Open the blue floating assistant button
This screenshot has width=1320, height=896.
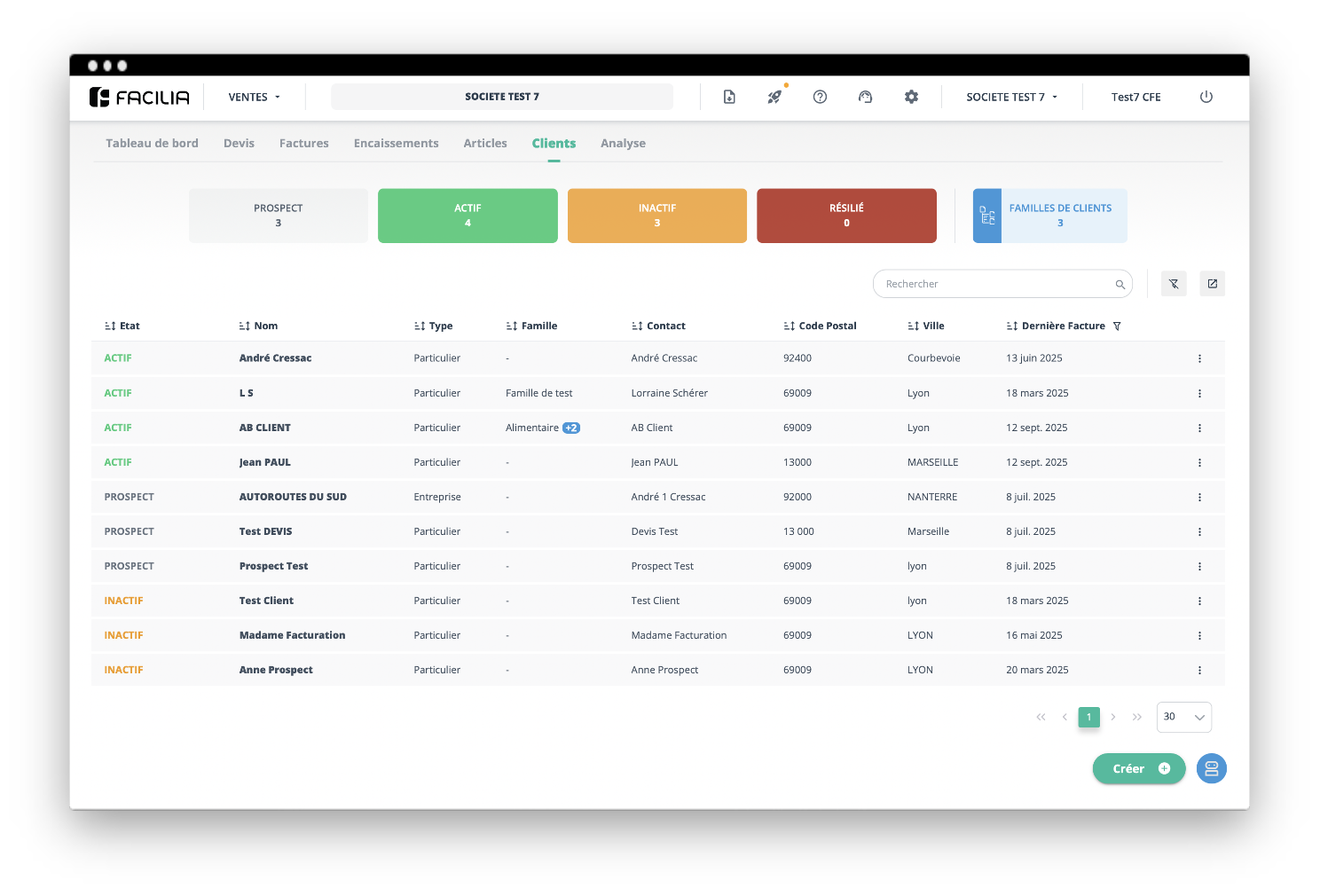click(1211, 768)
